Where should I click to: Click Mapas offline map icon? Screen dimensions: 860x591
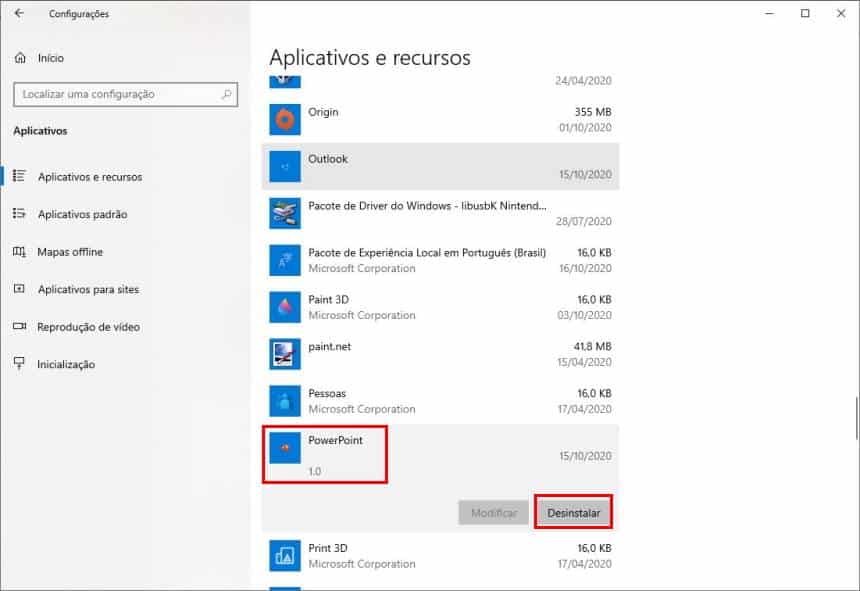(19, 252)
